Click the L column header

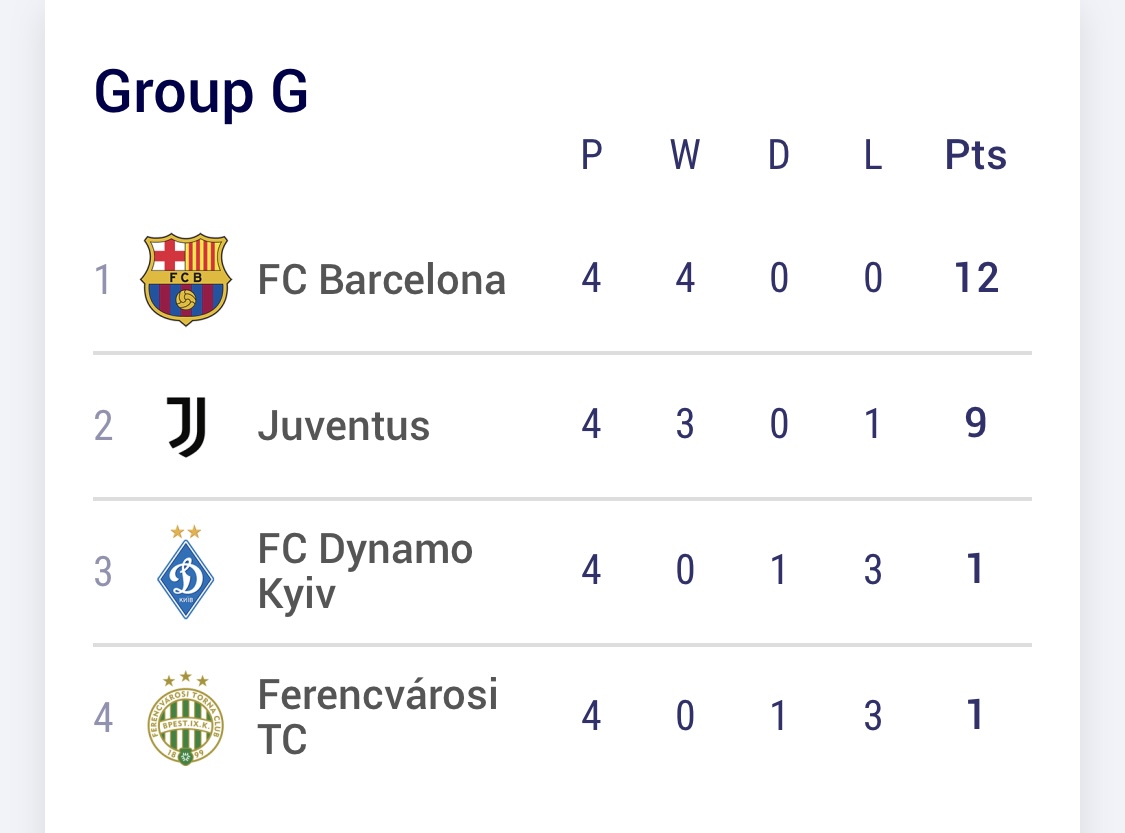[872, 156]
